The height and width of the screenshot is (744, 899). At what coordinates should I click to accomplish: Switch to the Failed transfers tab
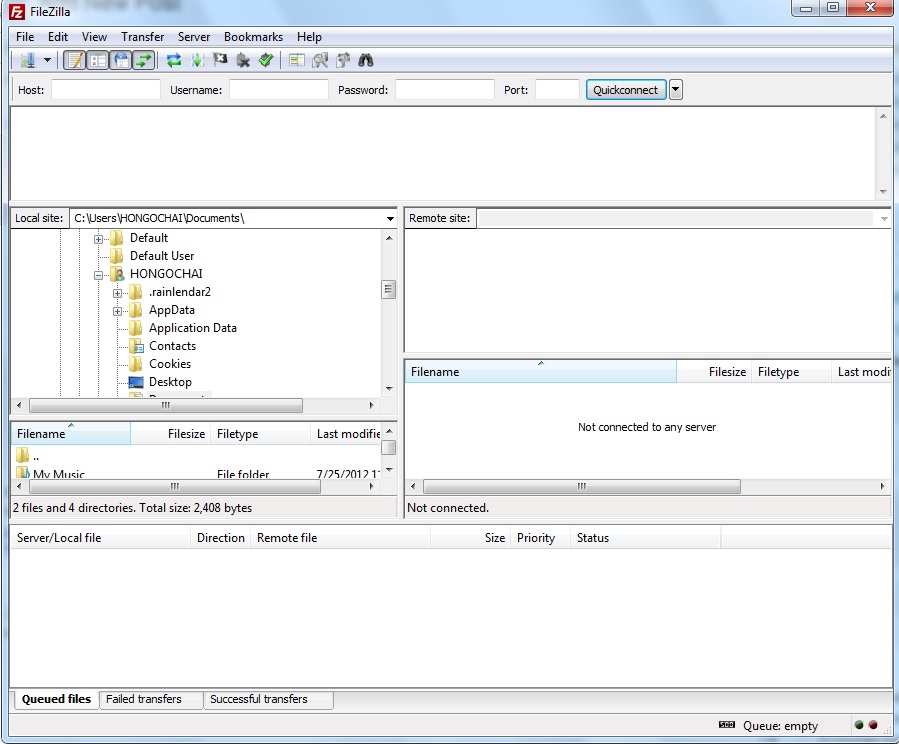click(x=150, y=699)
